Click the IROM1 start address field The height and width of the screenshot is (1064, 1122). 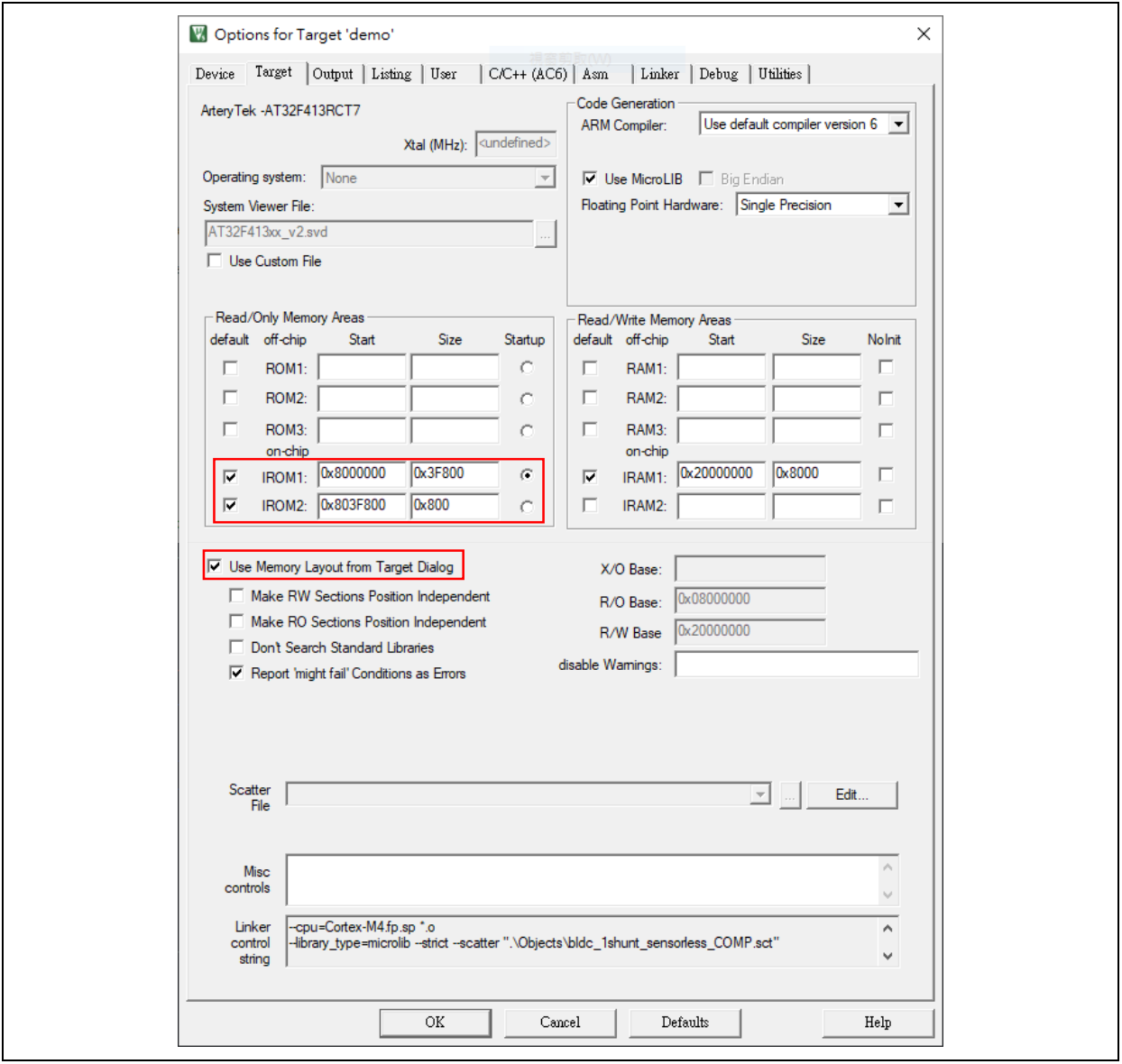[x=363, y=474]
